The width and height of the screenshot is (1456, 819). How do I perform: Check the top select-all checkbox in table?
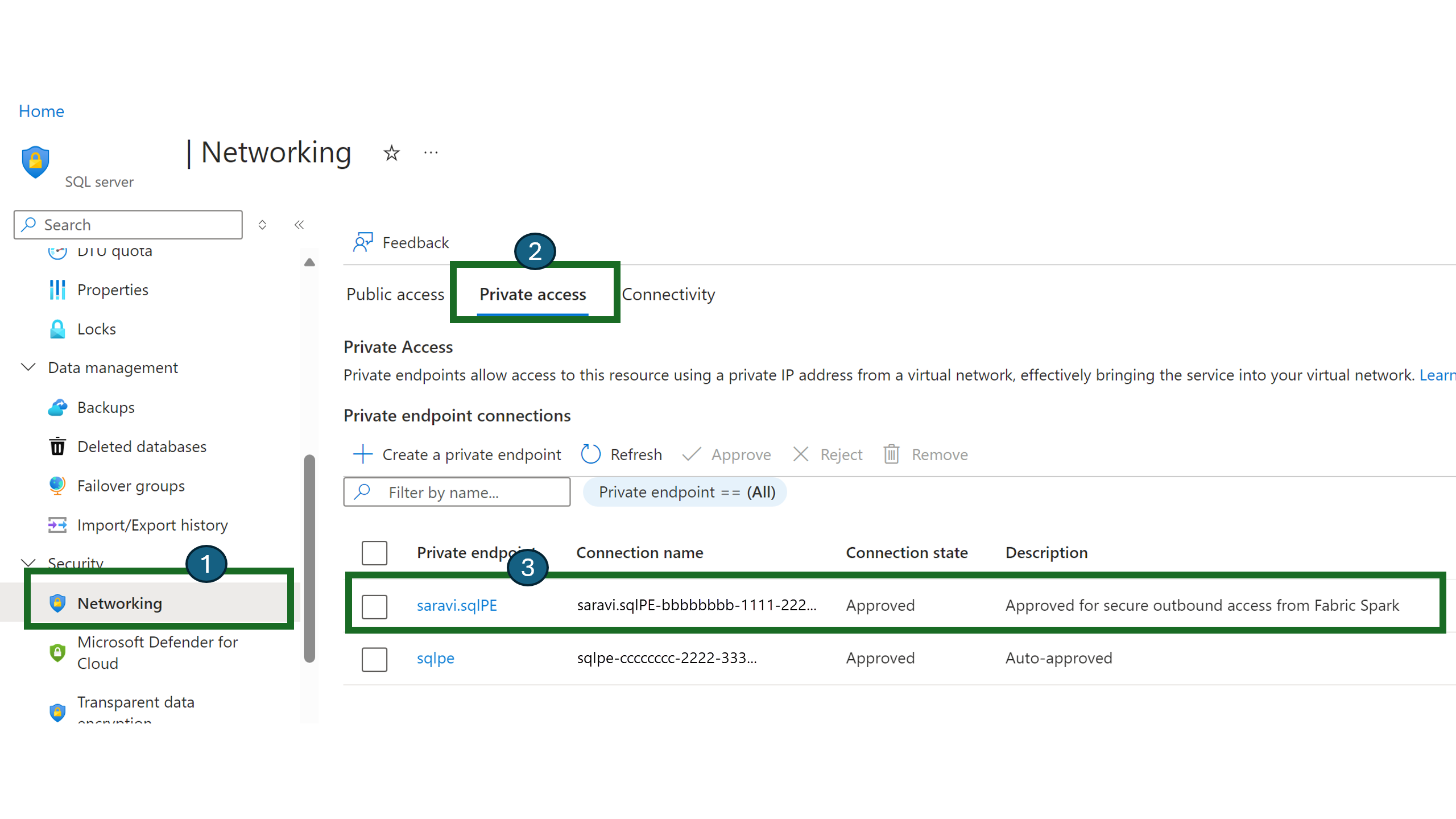click(375, 552)
